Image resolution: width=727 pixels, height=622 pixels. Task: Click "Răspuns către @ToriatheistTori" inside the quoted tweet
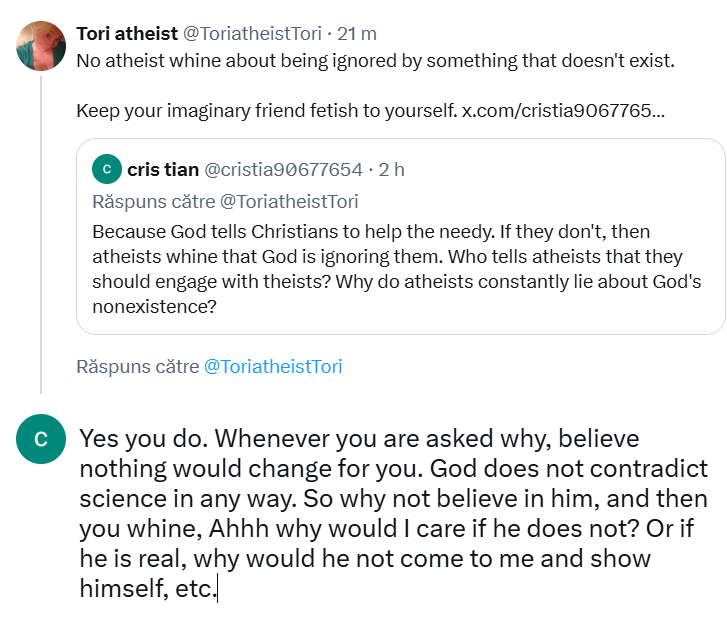coord(225,201)
